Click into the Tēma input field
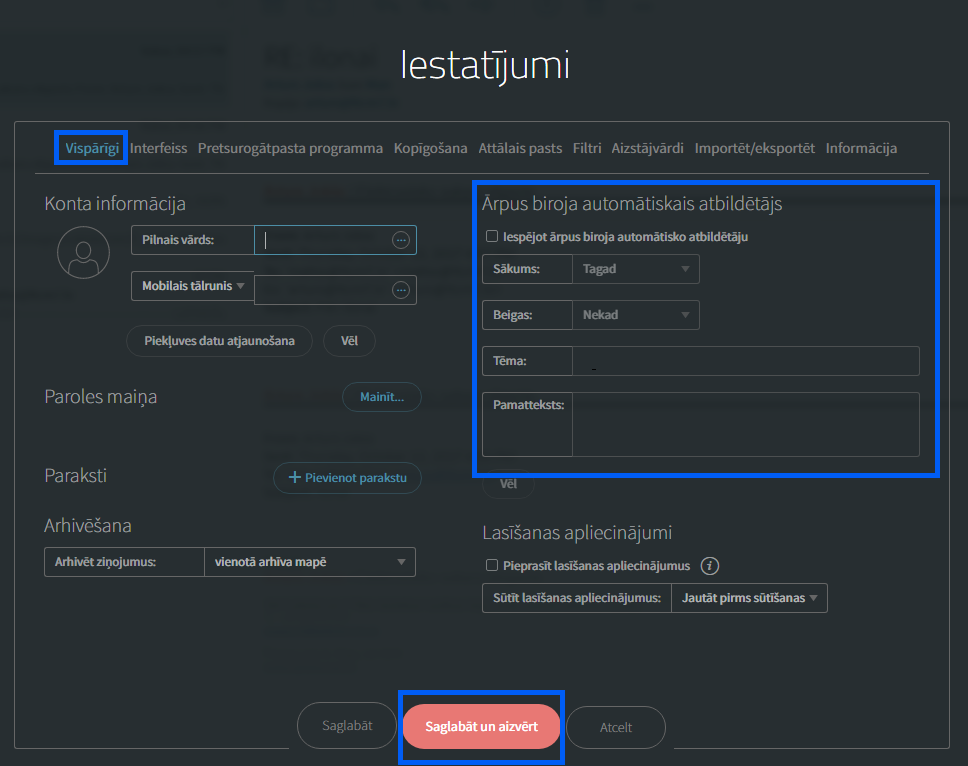Screen dimensions: 968x766 pyautogui.click(x=746, y=361)
